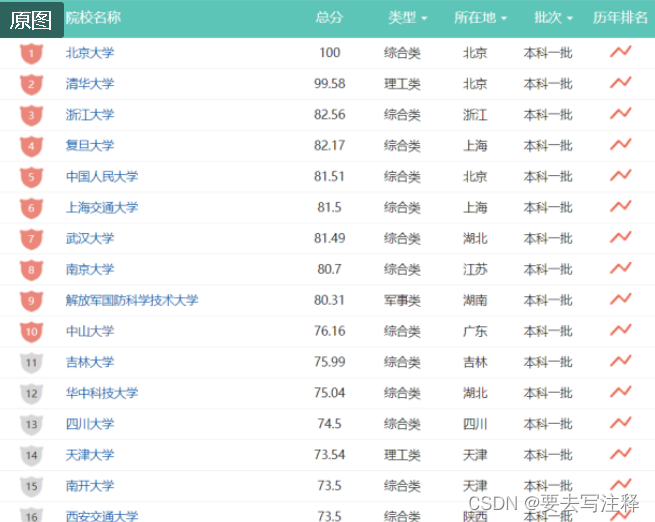Open the 清华大学 link
This screenshot has width=655, height=522.
click(x=90, y=84)
